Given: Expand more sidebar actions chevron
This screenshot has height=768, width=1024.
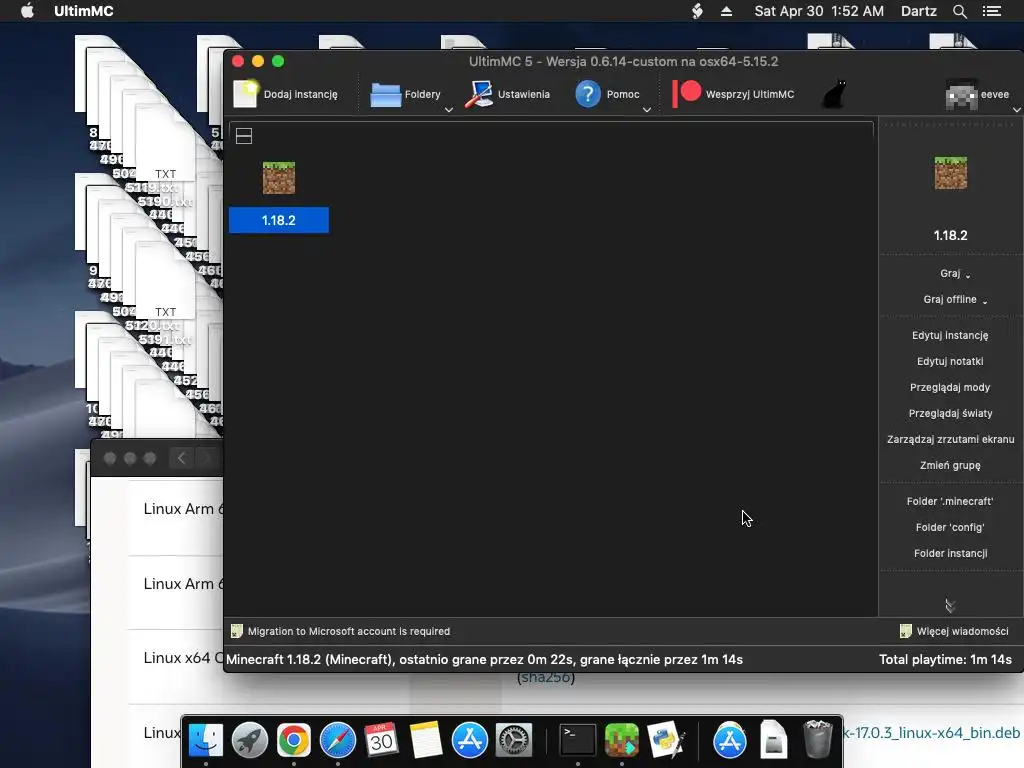Looking at the screenshot, I should pyautogui.click(x=950, y=606).
